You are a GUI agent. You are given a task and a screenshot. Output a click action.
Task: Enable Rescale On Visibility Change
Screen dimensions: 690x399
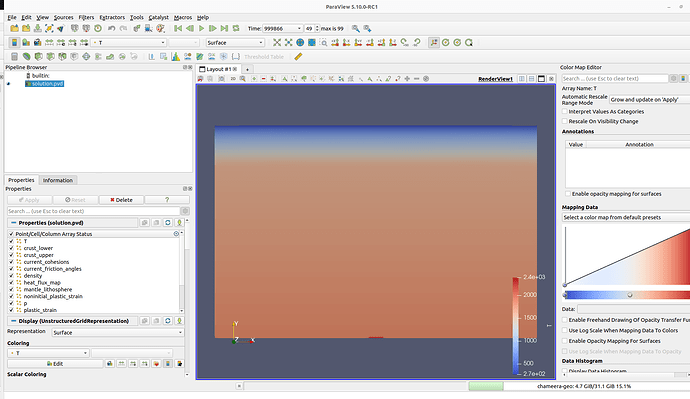coord(565,121)
